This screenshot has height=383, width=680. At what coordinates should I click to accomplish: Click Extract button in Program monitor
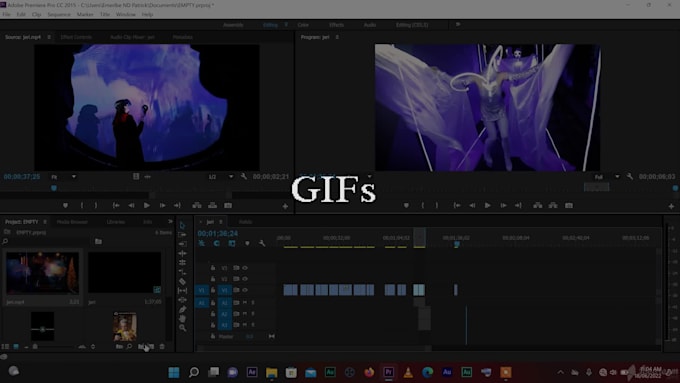click(553, 206)
